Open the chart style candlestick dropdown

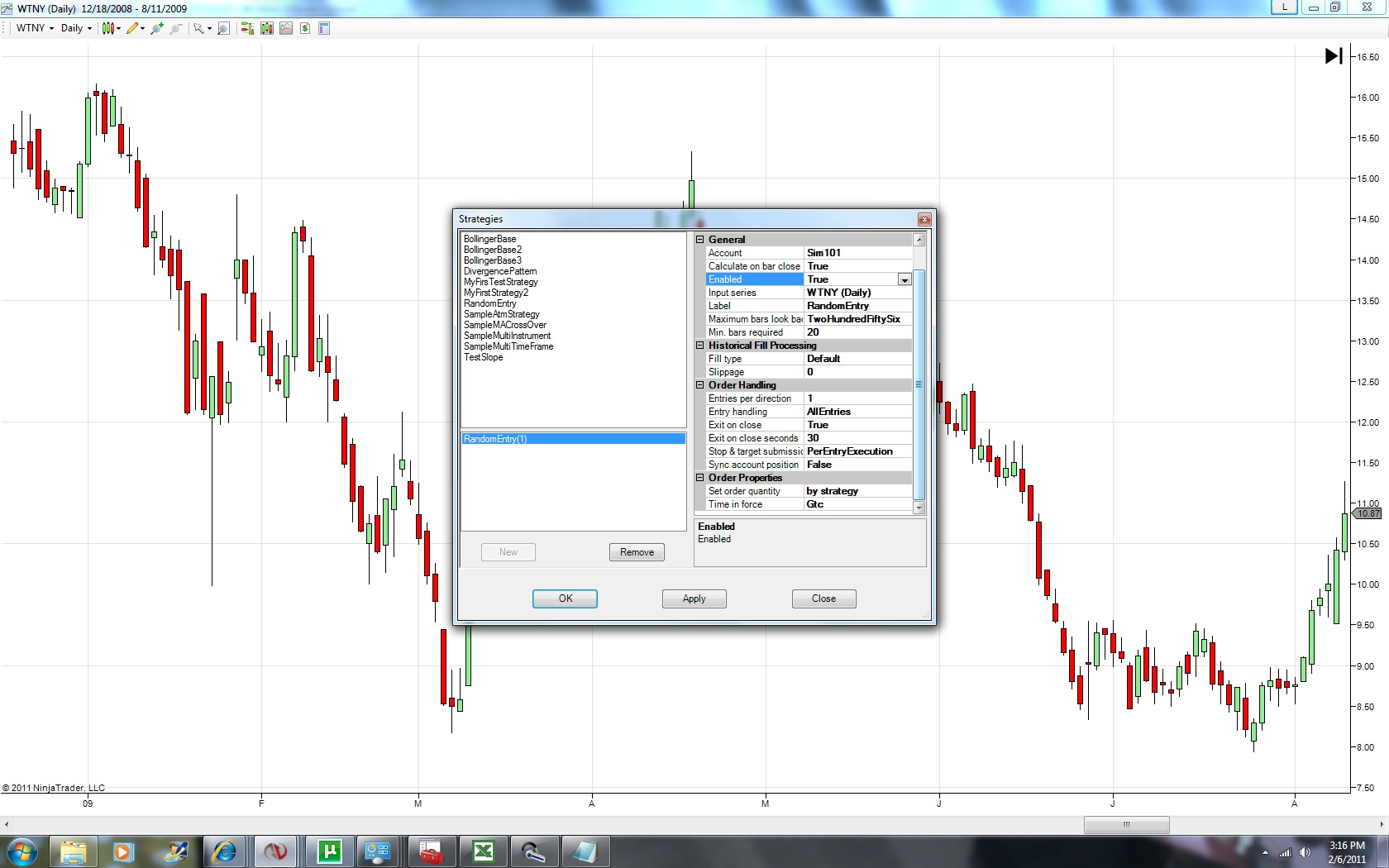[111, 28]
